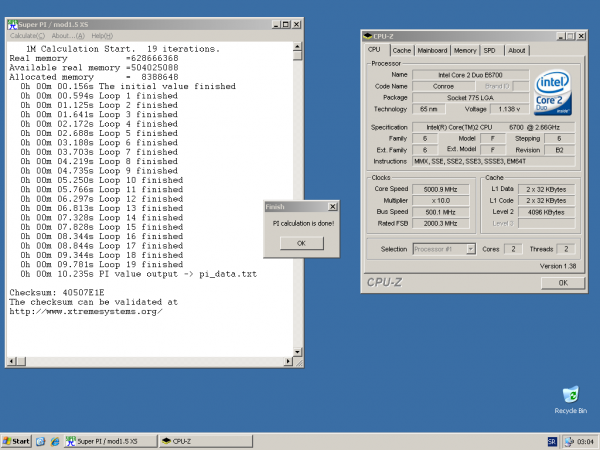
Task: Click the Level 2 cache value 4096 KBytes
Action: pyautogui.click(x=546, y=212)
